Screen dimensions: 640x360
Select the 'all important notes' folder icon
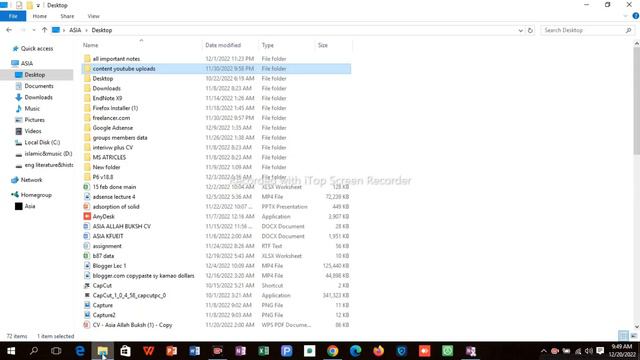coord(87,59)
